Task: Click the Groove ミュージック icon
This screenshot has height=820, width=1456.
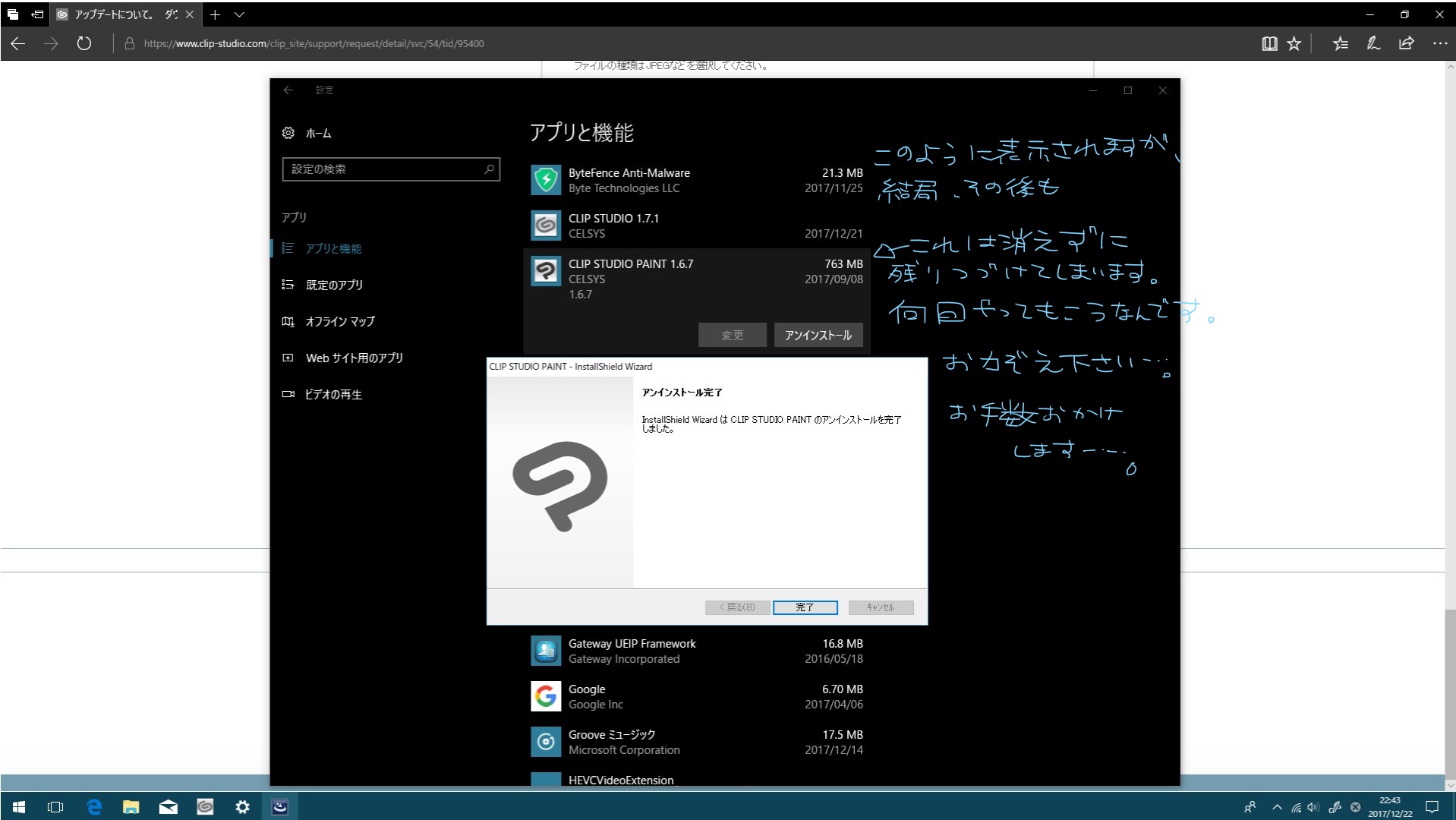Action: 546,742
